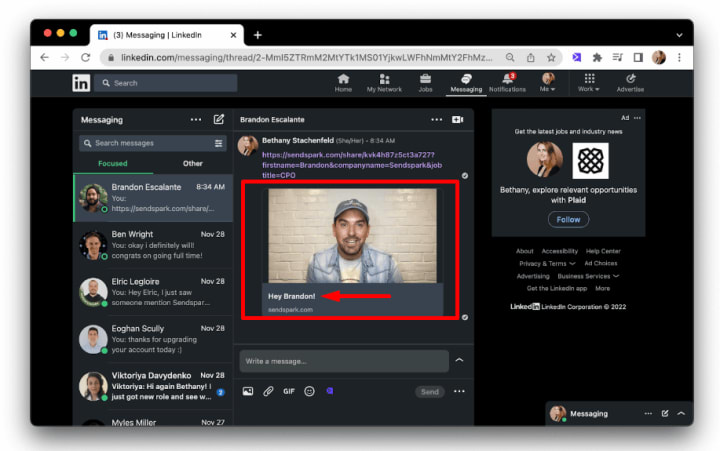The width and height of the screenshot is (720, 451).
Task: Click the LinkedIn search box
Action: pyautogui.click(x=166, y=83)
